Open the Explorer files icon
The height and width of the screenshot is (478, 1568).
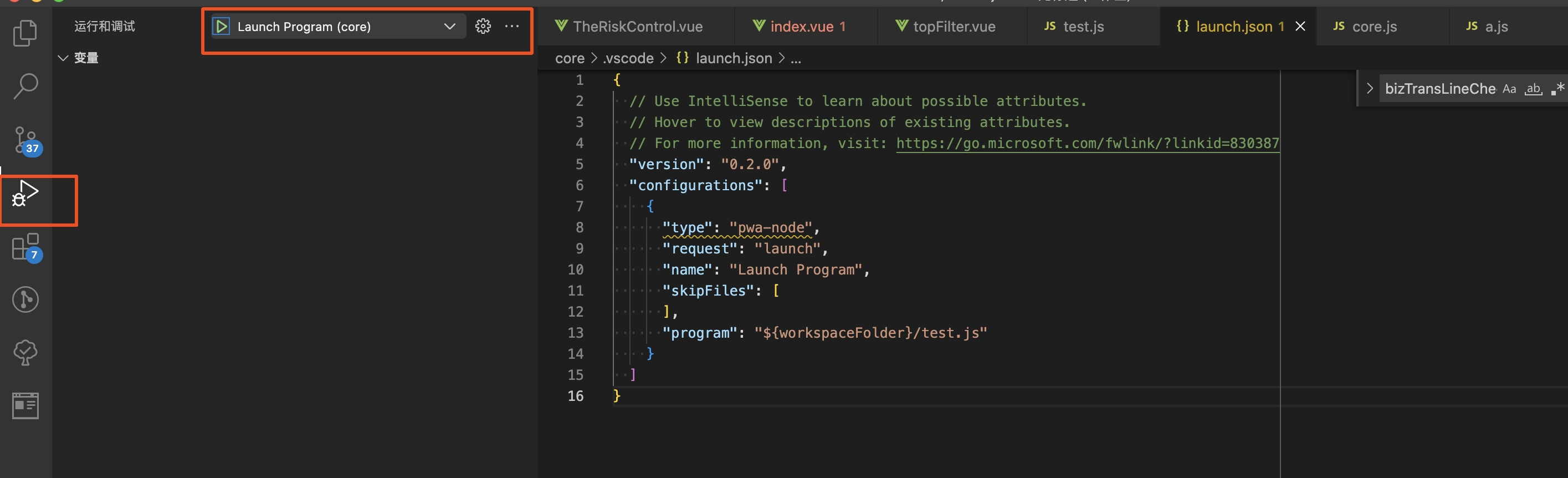point(25,33)
